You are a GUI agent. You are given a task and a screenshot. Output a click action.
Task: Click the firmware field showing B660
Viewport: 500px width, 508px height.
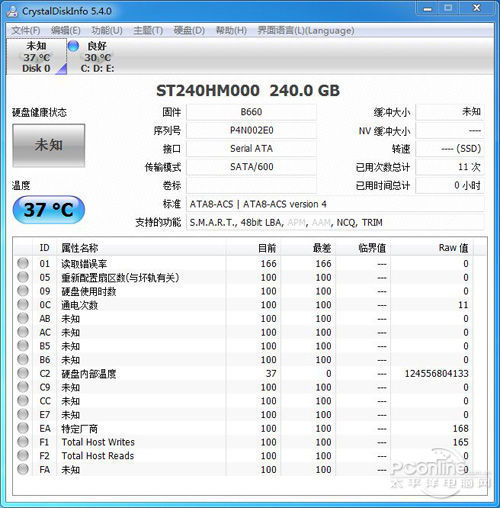pyautogui.click(x=251, y=112)
